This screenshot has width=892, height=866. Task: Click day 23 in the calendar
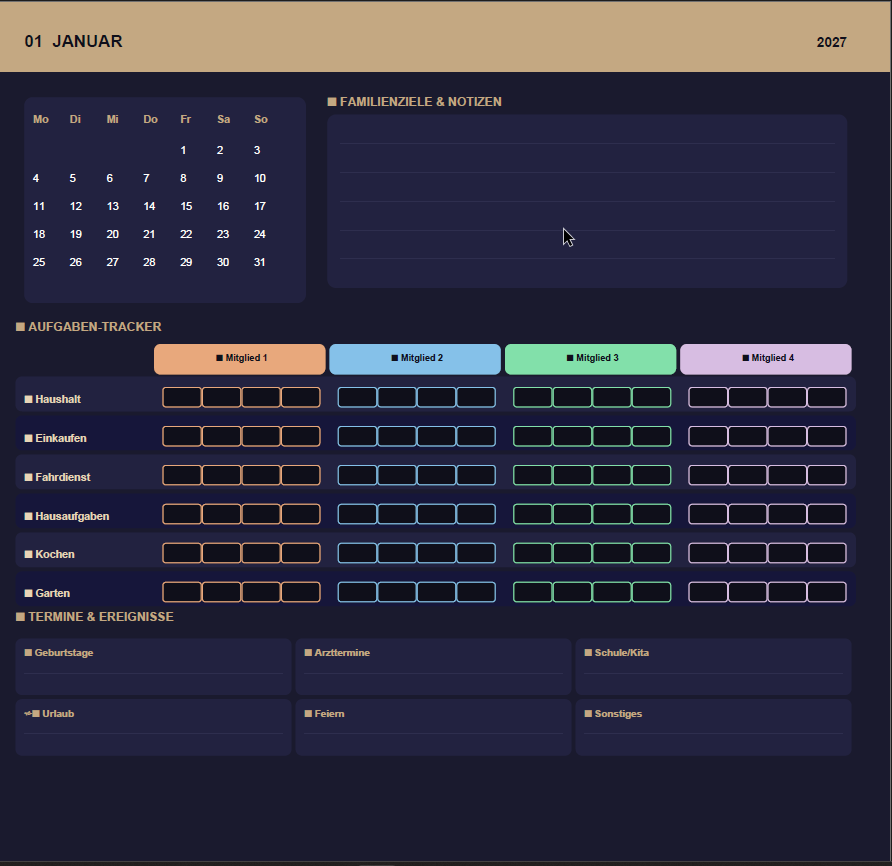click(223, 234)
